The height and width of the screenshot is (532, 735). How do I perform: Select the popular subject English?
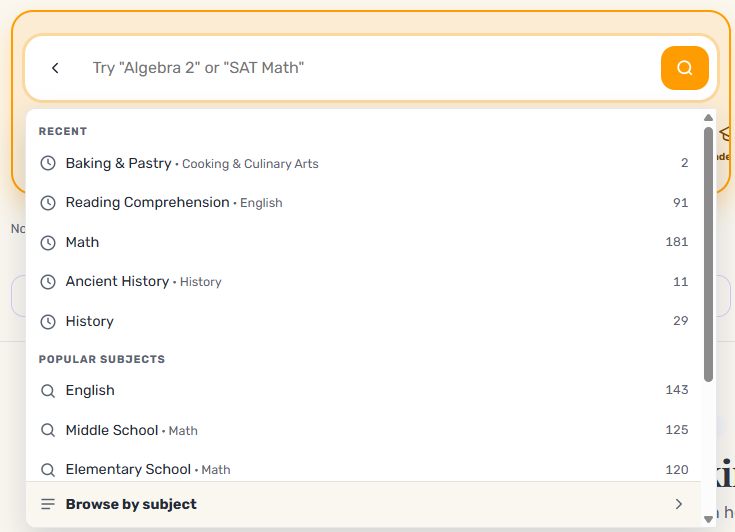pos(363,390)
